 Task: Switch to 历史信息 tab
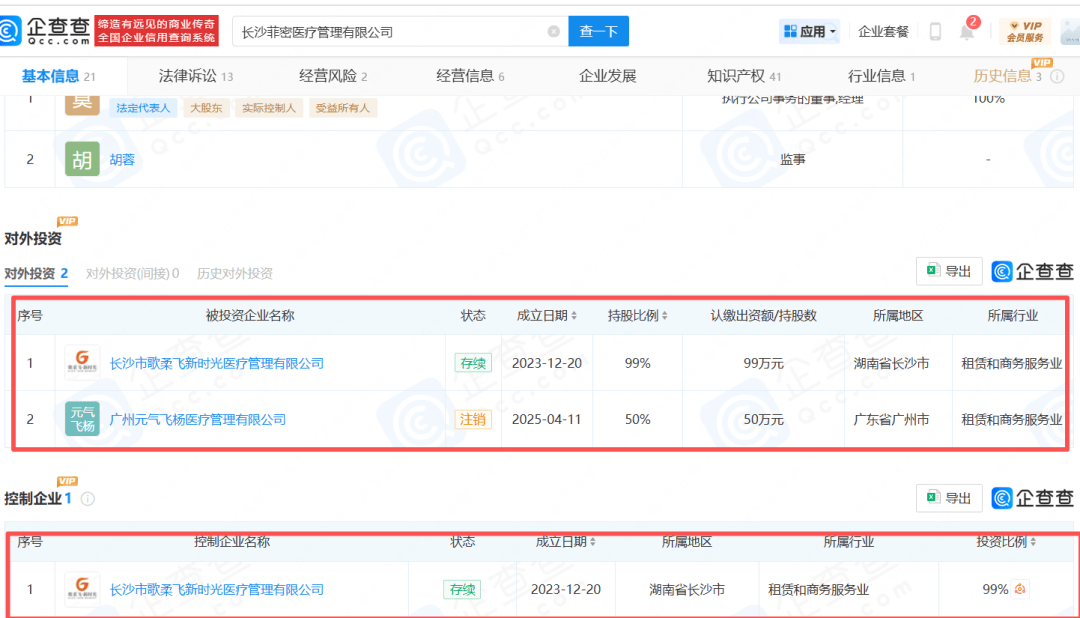click(x=1007, y=76)
